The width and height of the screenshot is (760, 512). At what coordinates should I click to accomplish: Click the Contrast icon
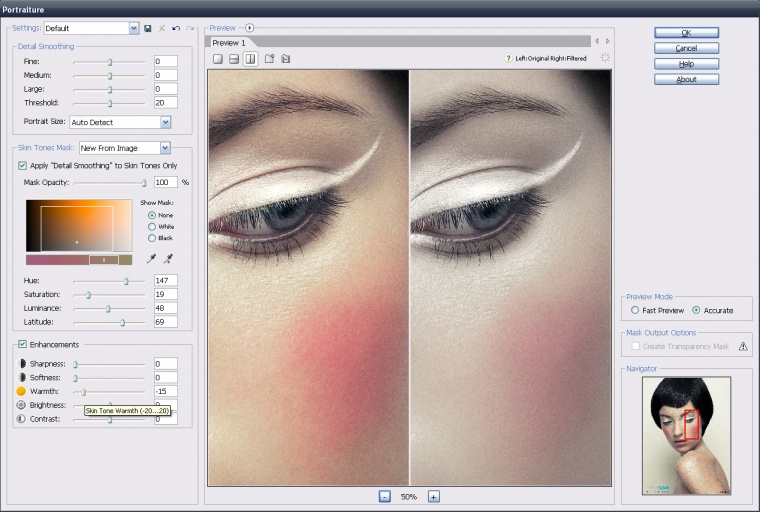pyautogui.click(x=21, y=419)
